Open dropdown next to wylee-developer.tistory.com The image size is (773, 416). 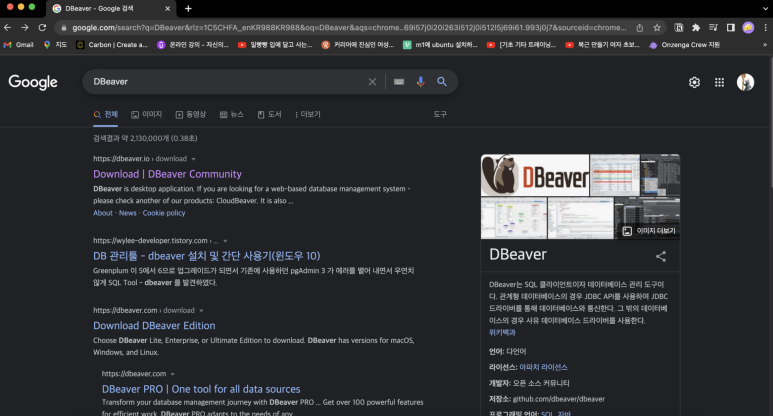click(225, 241)
